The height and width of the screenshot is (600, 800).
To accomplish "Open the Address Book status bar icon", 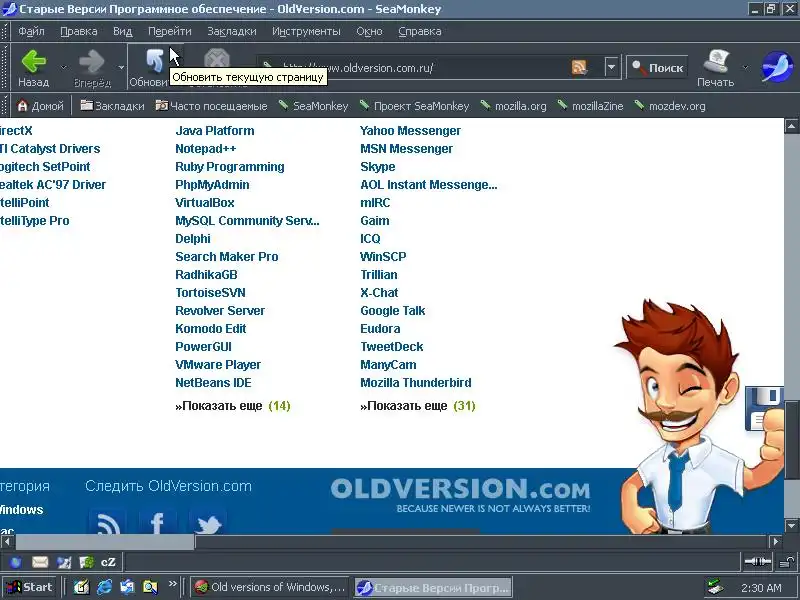I will click(87, 562).
